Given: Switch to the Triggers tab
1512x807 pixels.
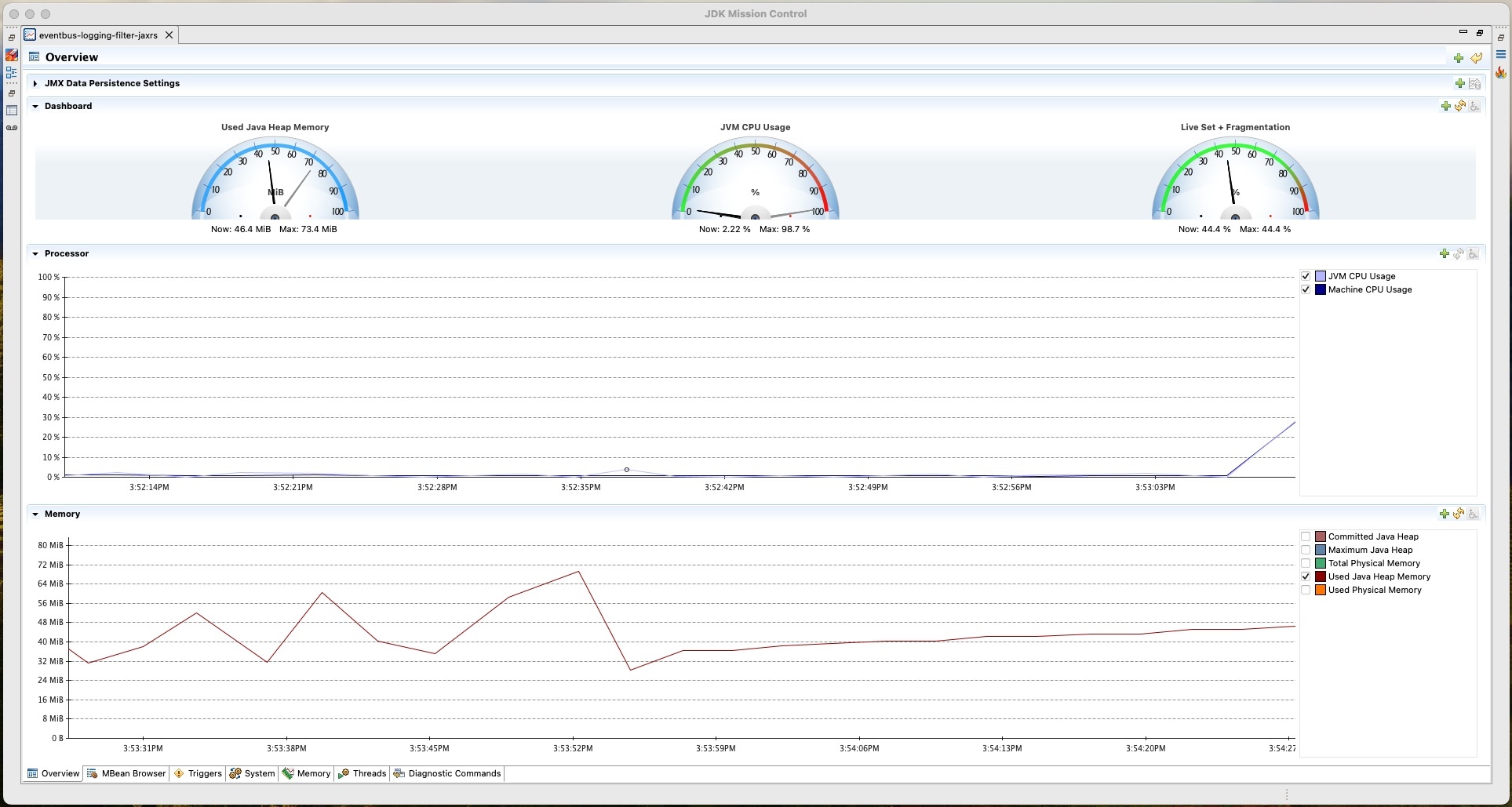Looking at the screenshot, I should tap(197, 773).
